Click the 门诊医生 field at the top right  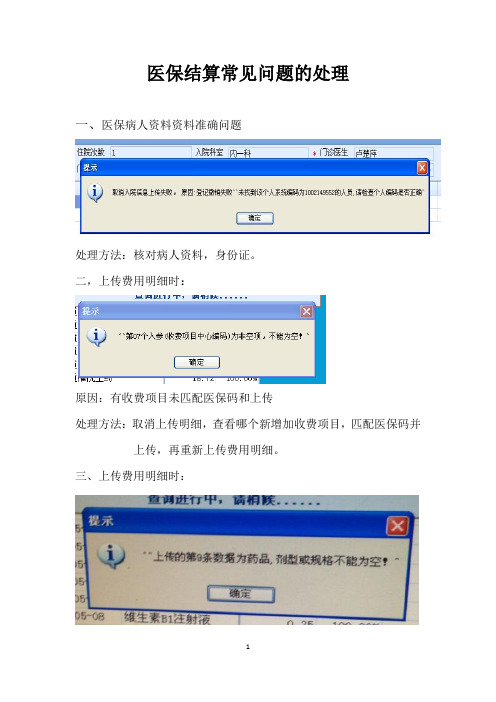(x=393, y=153)
